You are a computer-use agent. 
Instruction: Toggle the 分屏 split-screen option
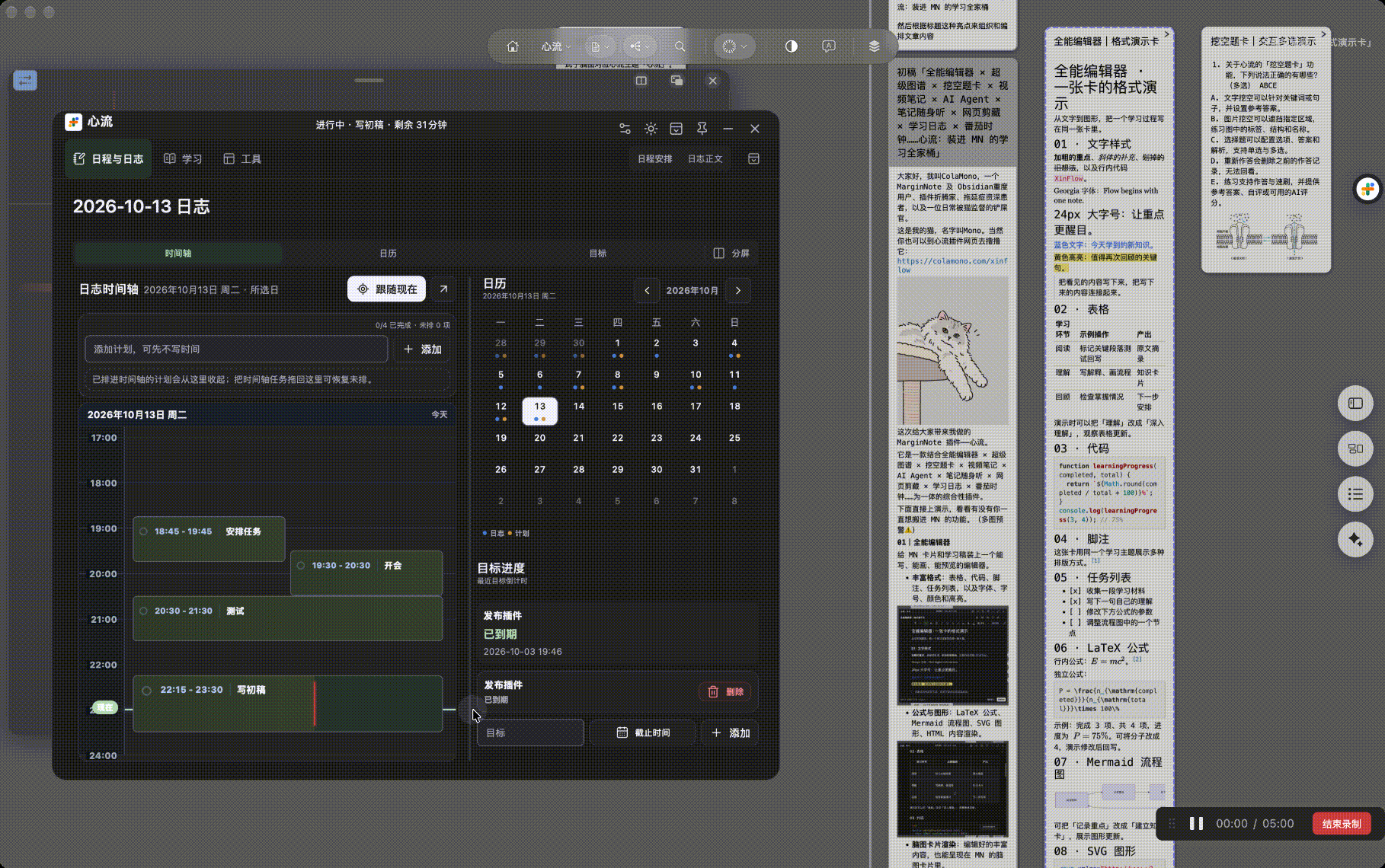(x=731, y=253)
